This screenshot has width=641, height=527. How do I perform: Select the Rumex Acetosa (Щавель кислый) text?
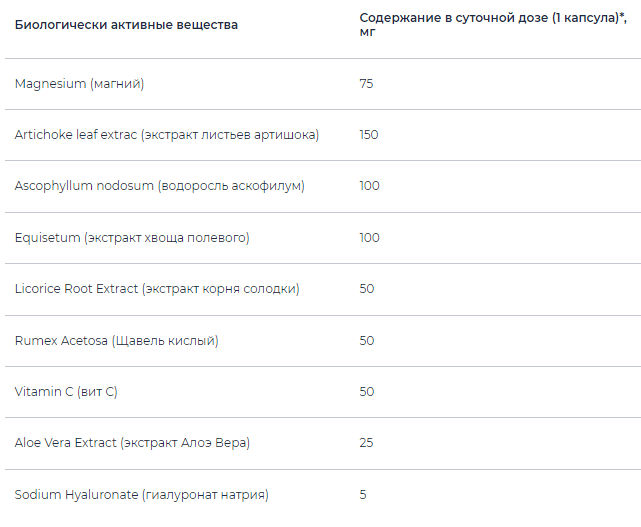116,341
